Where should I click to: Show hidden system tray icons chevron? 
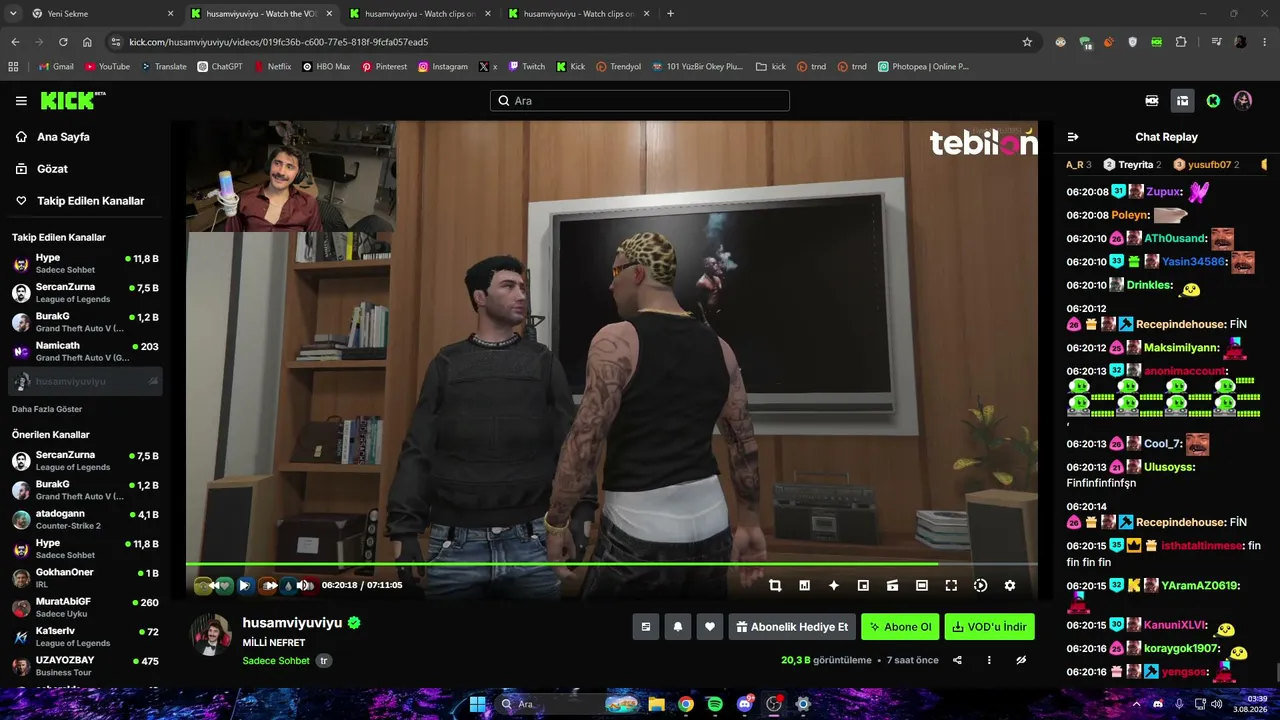click(1136, 704)
